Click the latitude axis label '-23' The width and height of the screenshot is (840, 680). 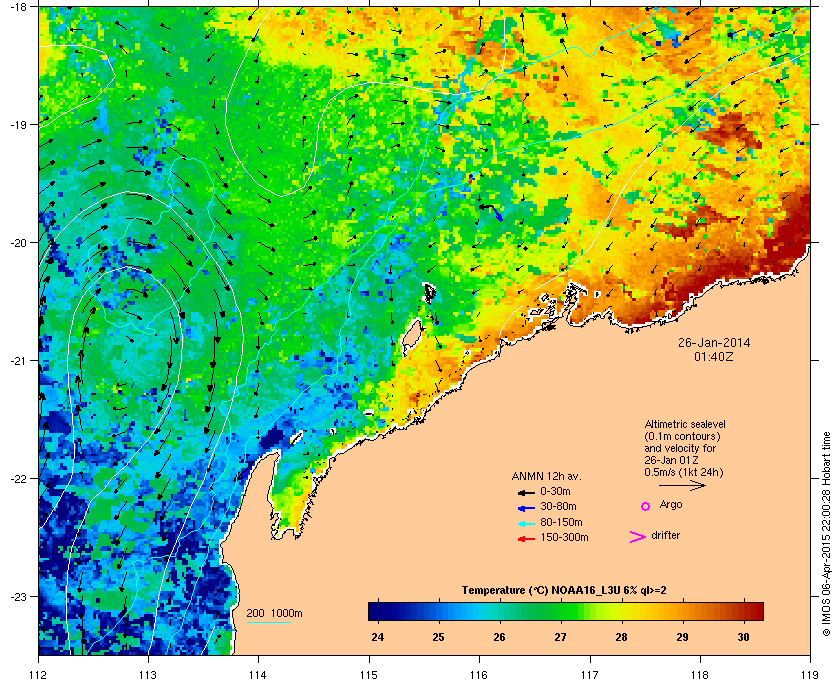coord(18,596)
